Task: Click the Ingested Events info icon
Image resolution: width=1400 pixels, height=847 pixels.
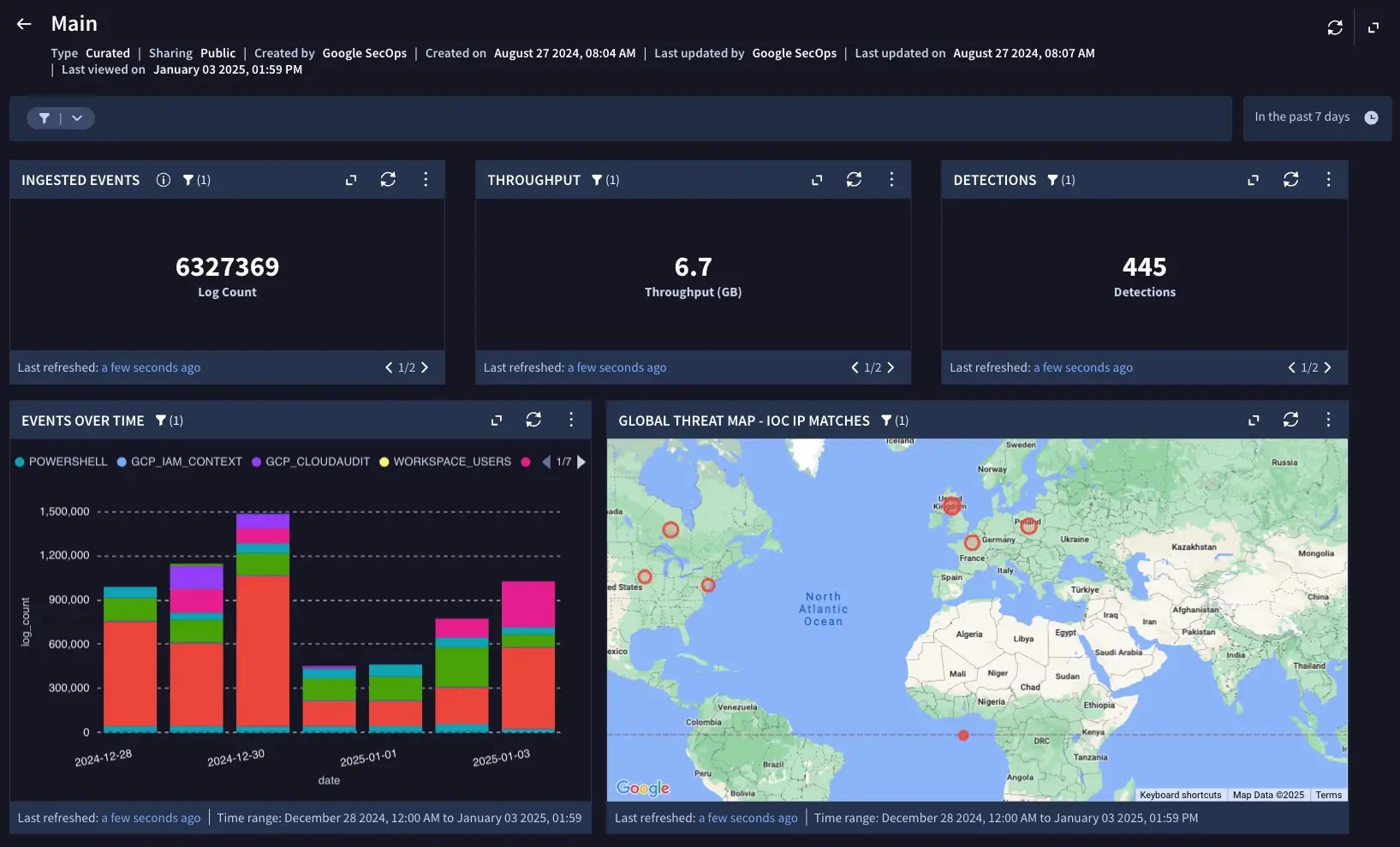Action: pyautogui.click(x=164, y=180)
